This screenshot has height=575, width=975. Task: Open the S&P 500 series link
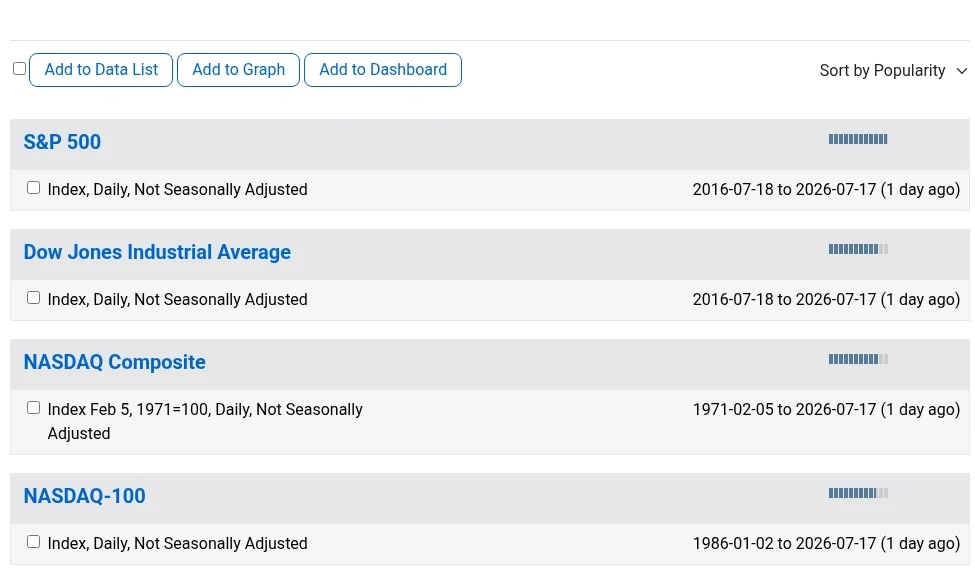[x=62, y=142]
